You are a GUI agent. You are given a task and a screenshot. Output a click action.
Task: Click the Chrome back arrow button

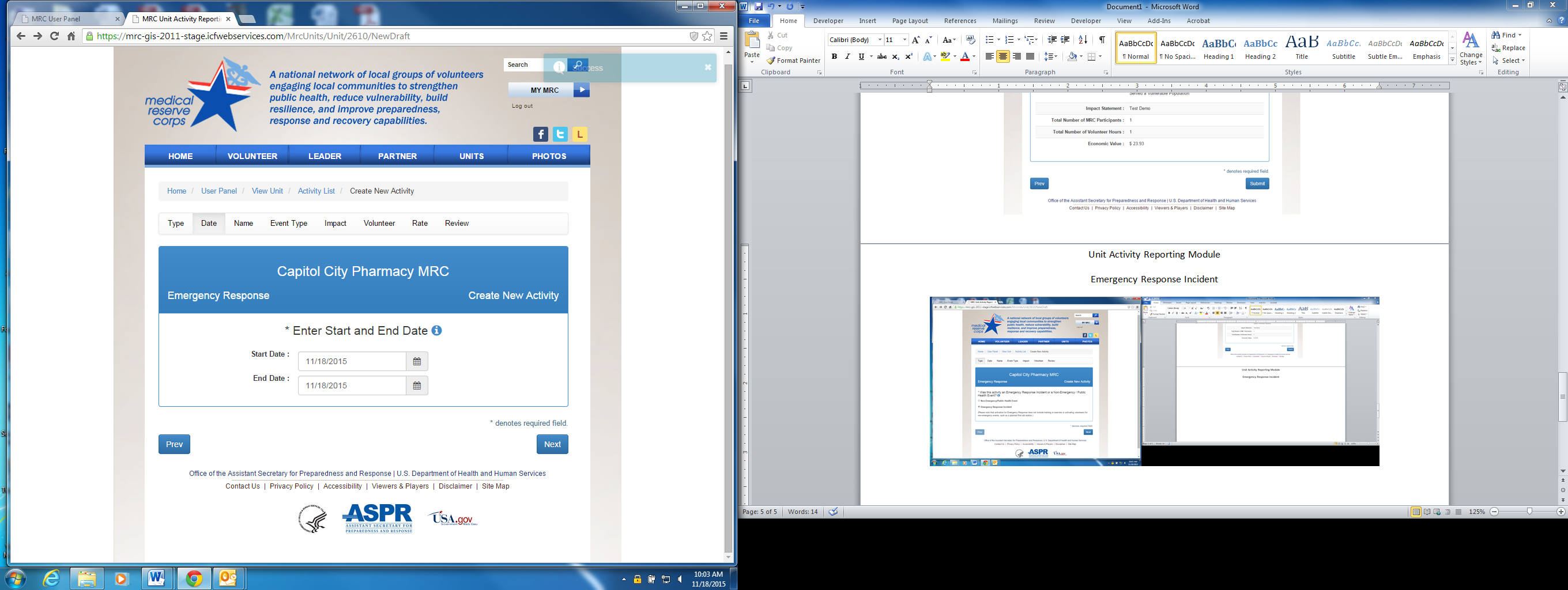(21, 36)
